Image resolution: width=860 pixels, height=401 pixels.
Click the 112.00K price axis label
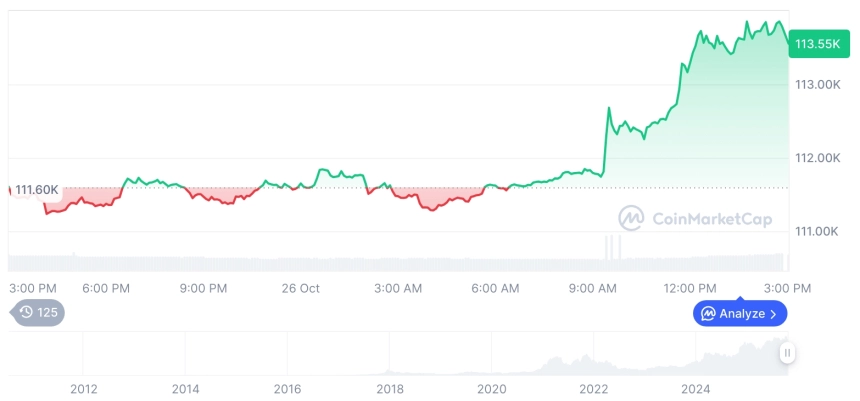(816, 158)
